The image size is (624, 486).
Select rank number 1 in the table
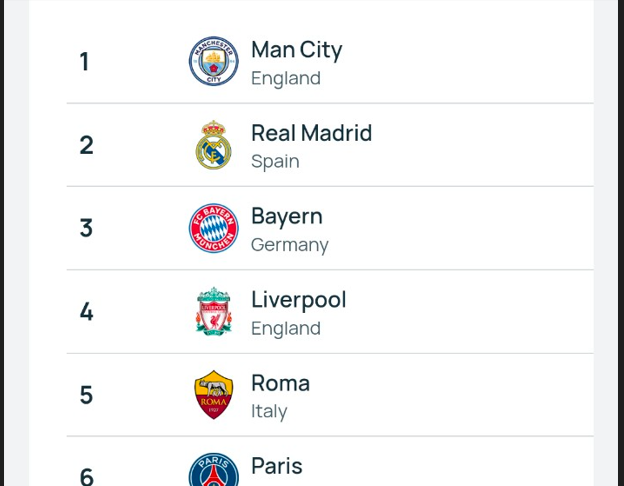coord(84,62)
